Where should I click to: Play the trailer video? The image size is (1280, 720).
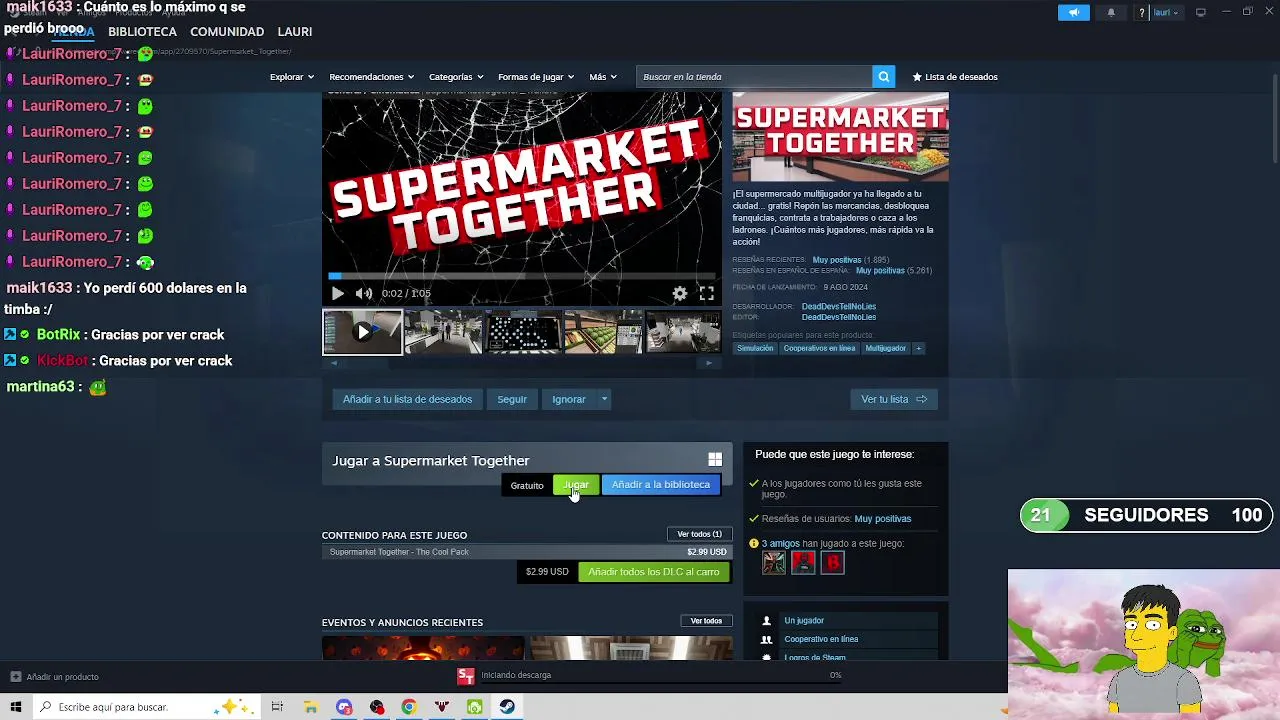point(337,293)
